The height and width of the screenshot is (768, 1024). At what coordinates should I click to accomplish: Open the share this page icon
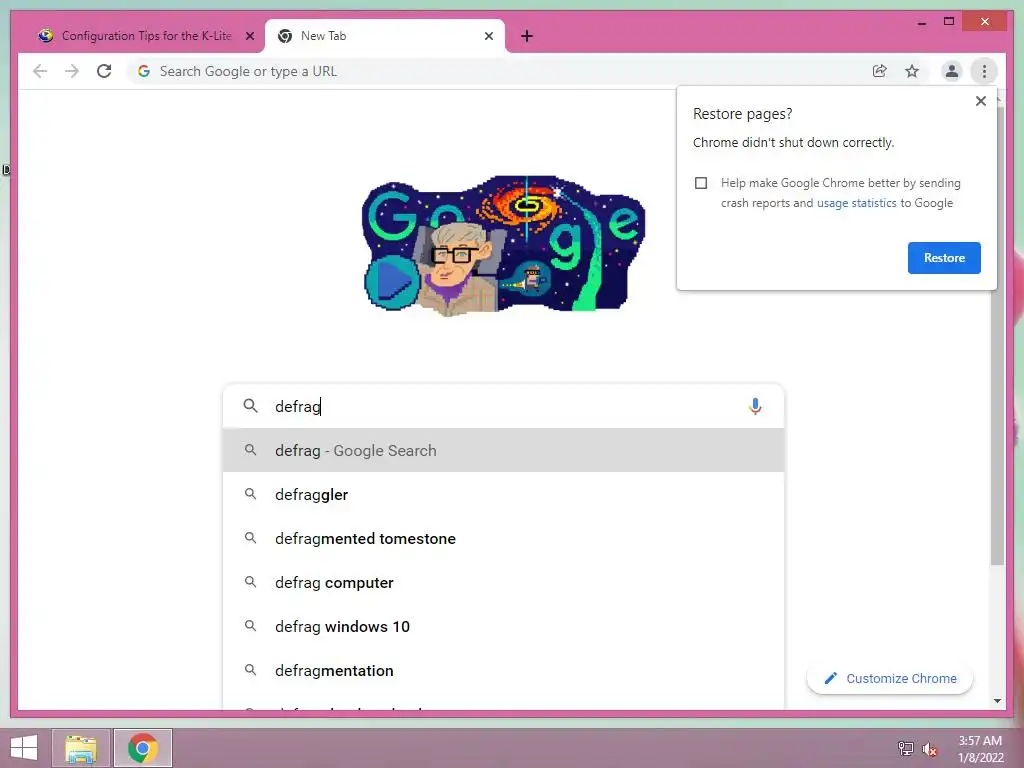click(x=880, y=71)
